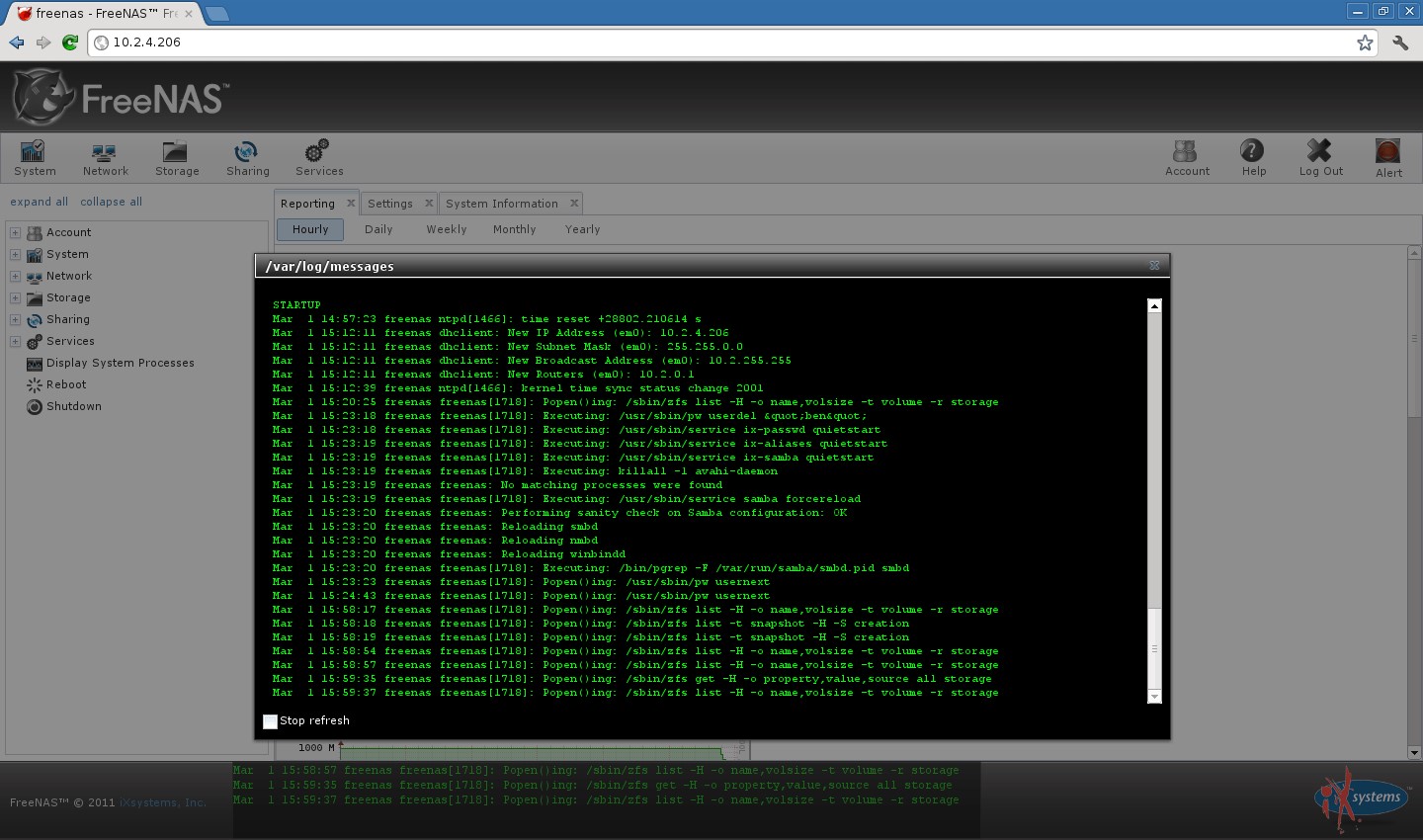Switch to the Settings tab
The height and width of the screenshot is (840, 1423).
[391, 203]
